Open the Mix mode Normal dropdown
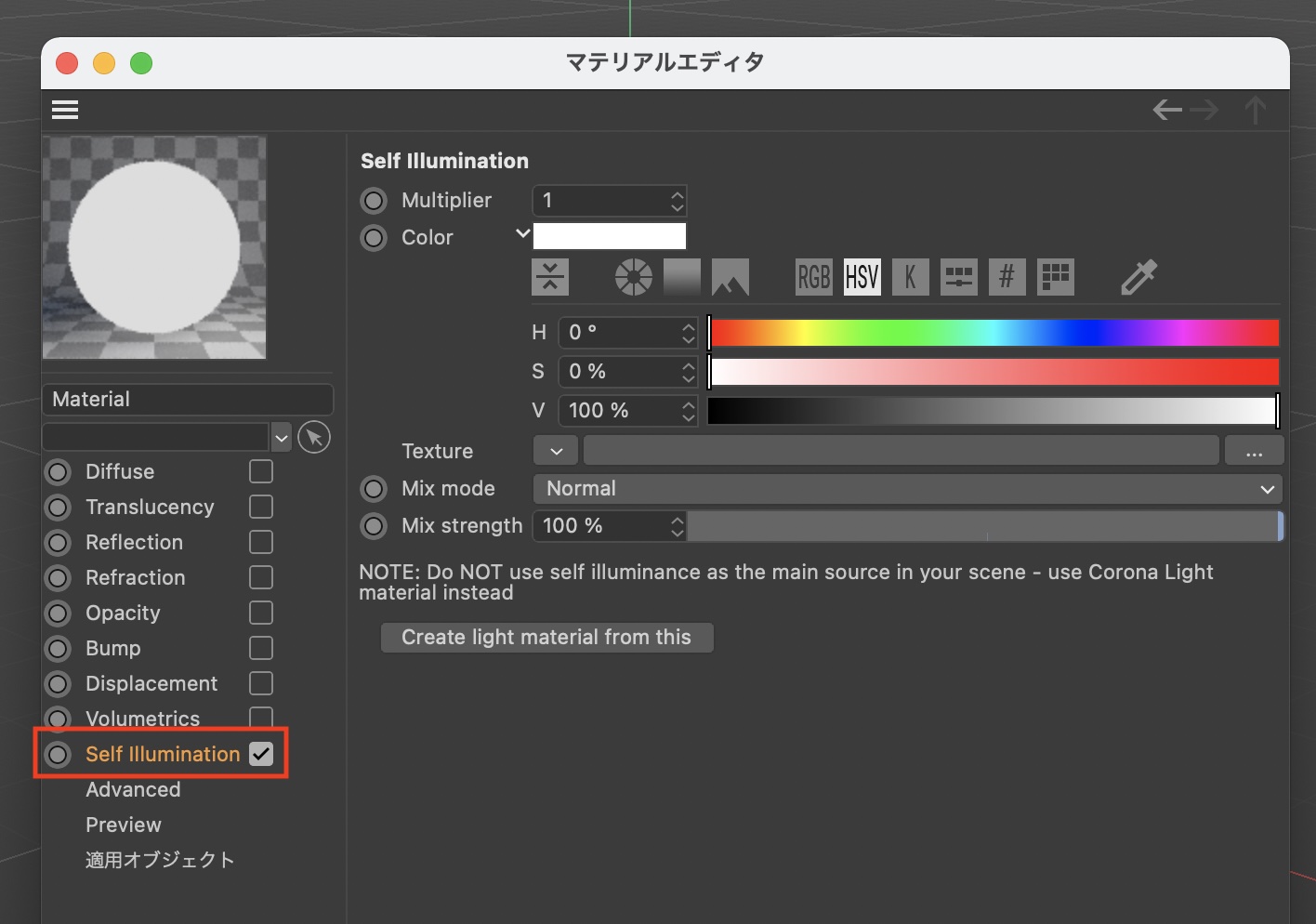This screenshot has width=1316, height=924. (907, 489)
